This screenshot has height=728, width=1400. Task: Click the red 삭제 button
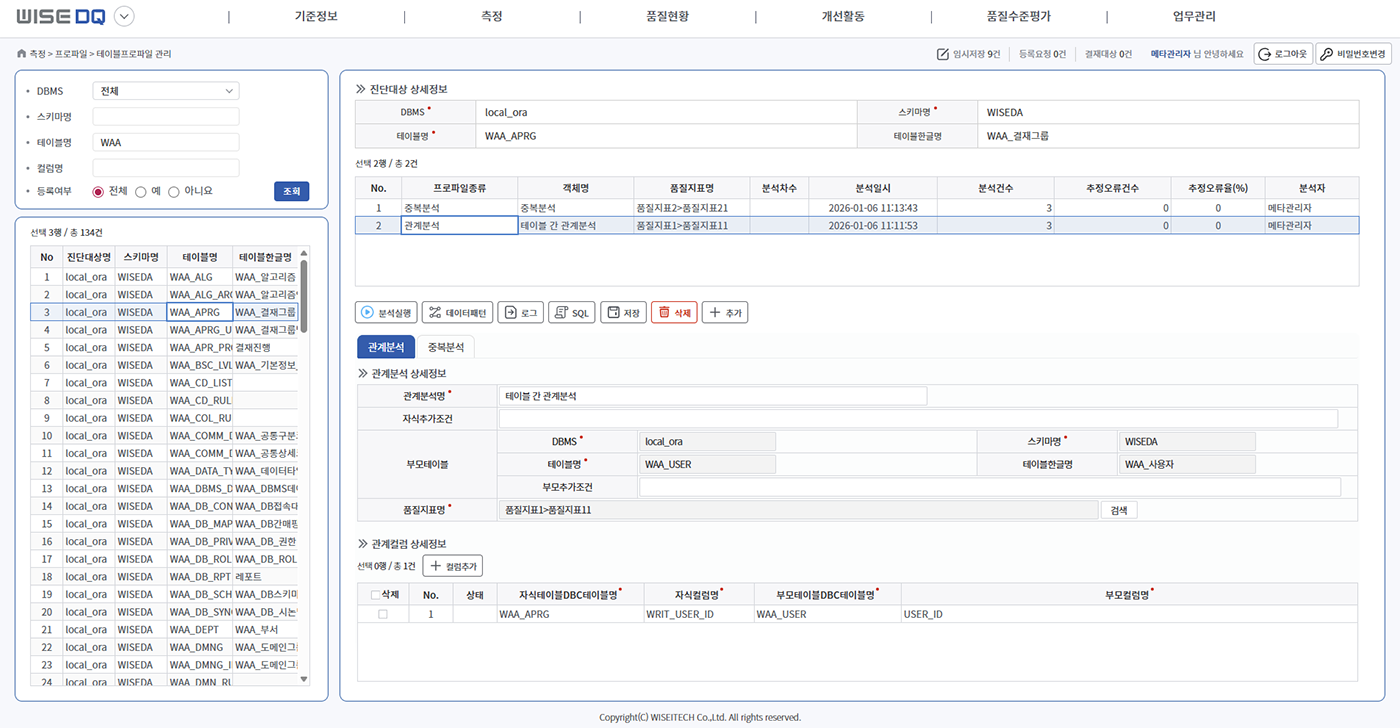(674, 313)
